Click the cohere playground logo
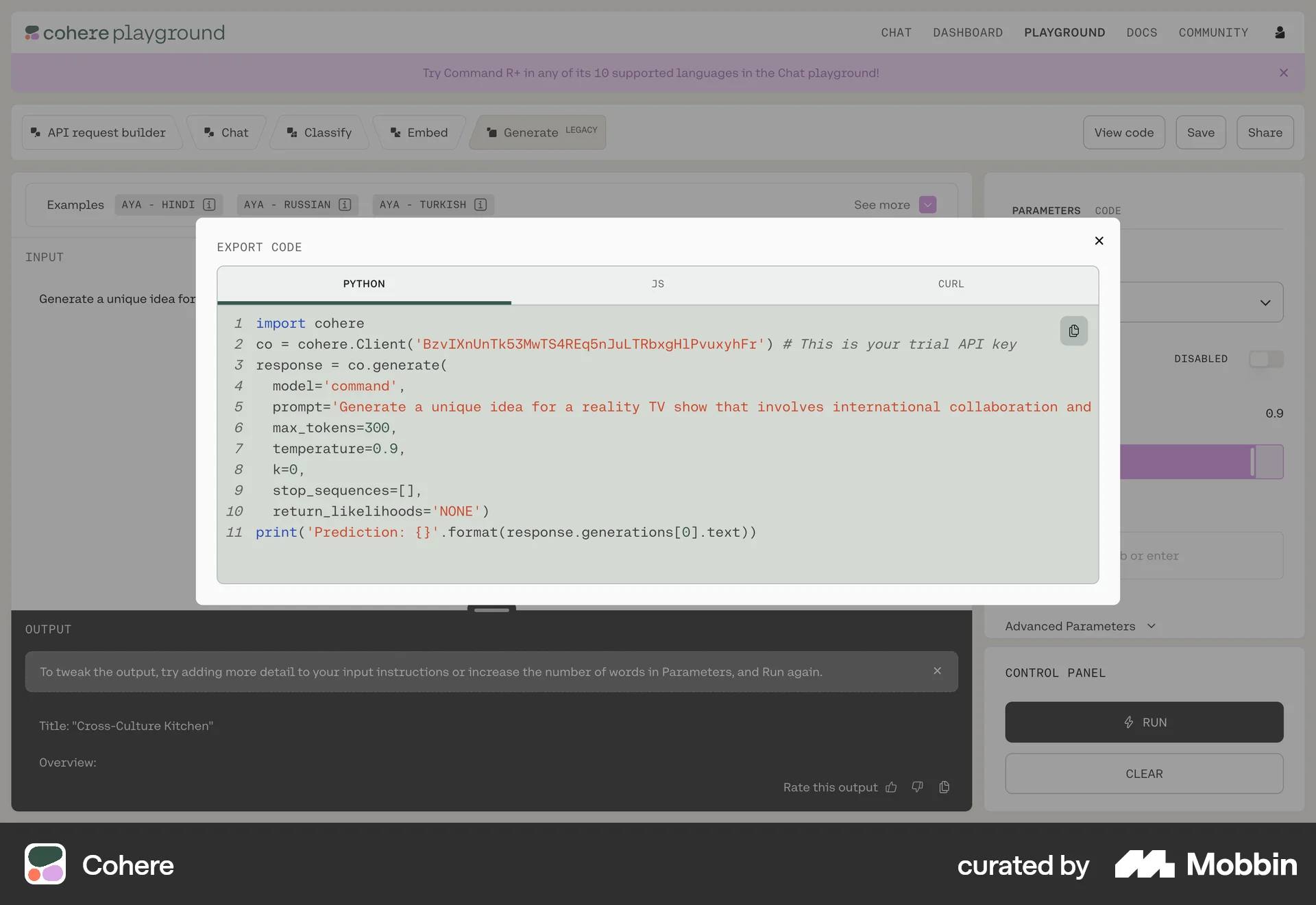The width and height of the screenshot is (1316, 905). pyautogui.click(x=124, y=33)
